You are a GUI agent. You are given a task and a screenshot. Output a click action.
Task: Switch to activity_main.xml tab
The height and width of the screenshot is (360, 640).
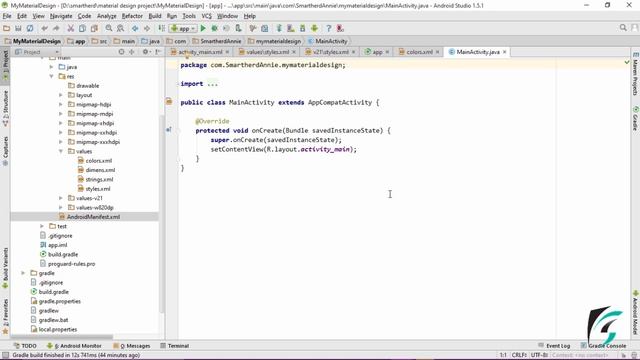[x=200, y=52]
